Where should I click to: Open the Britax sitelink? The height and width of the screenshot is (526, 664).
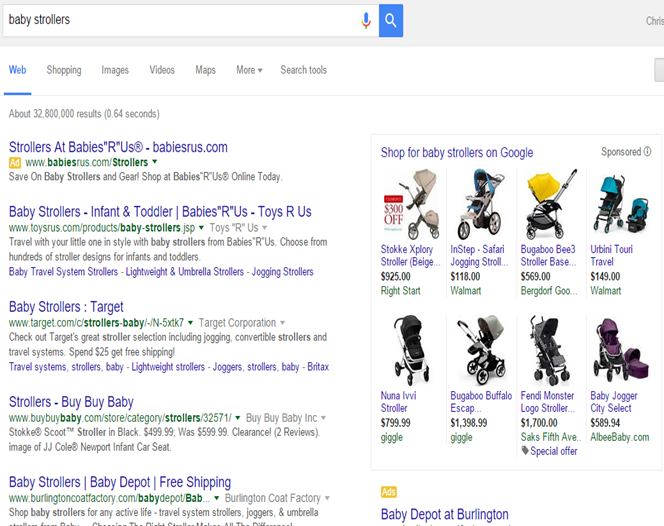pos(318,367)
